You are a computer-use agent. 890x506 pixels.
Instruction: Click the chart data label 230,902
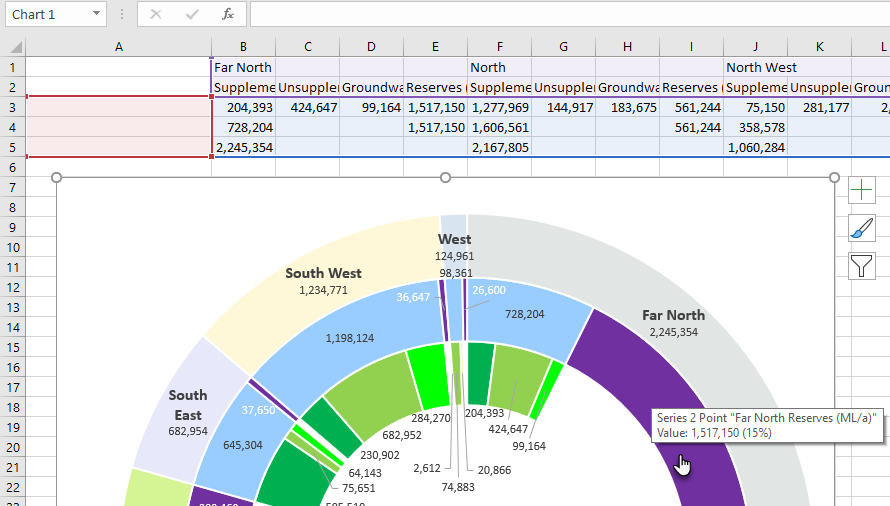pyautogui.click(x=380, y=455)
